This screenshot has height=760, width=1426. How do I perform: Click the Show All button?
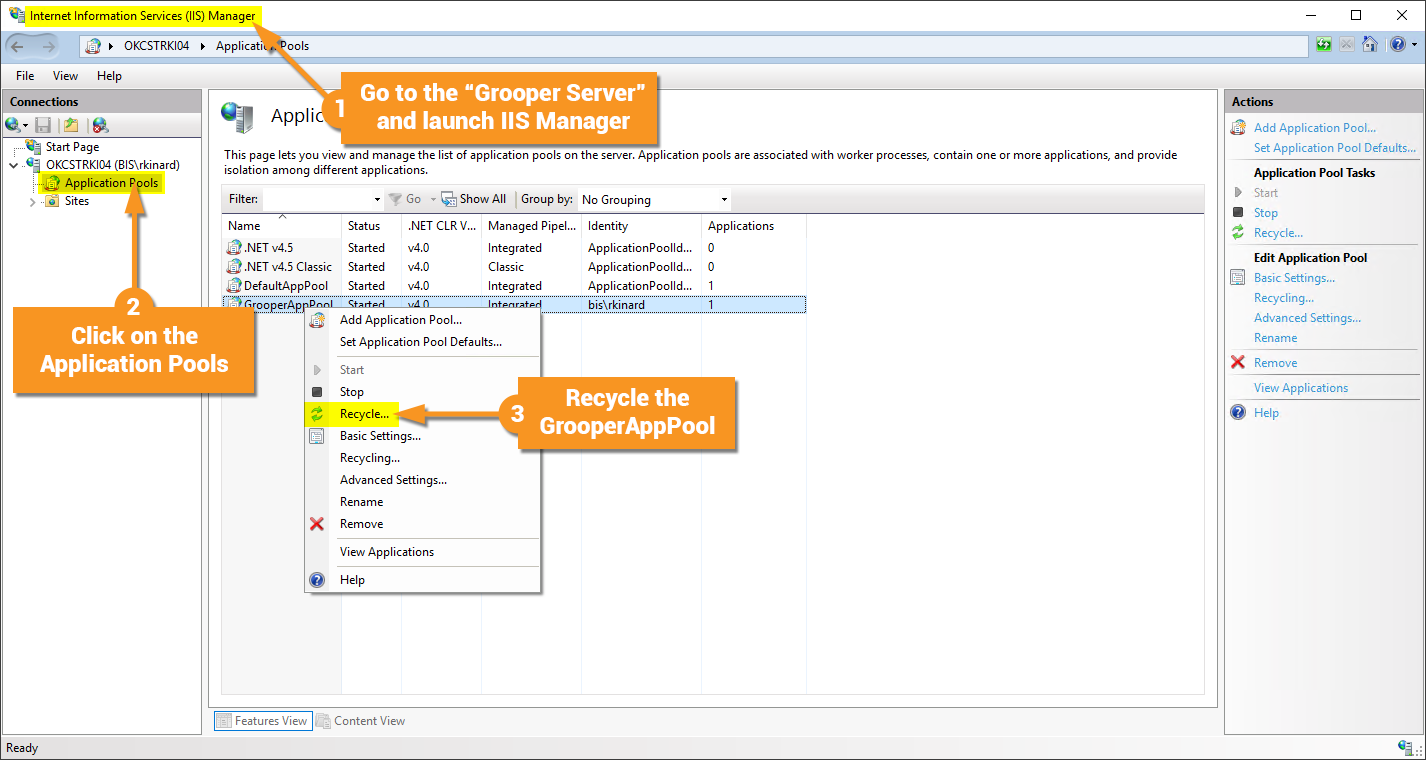tap(474, 199)
